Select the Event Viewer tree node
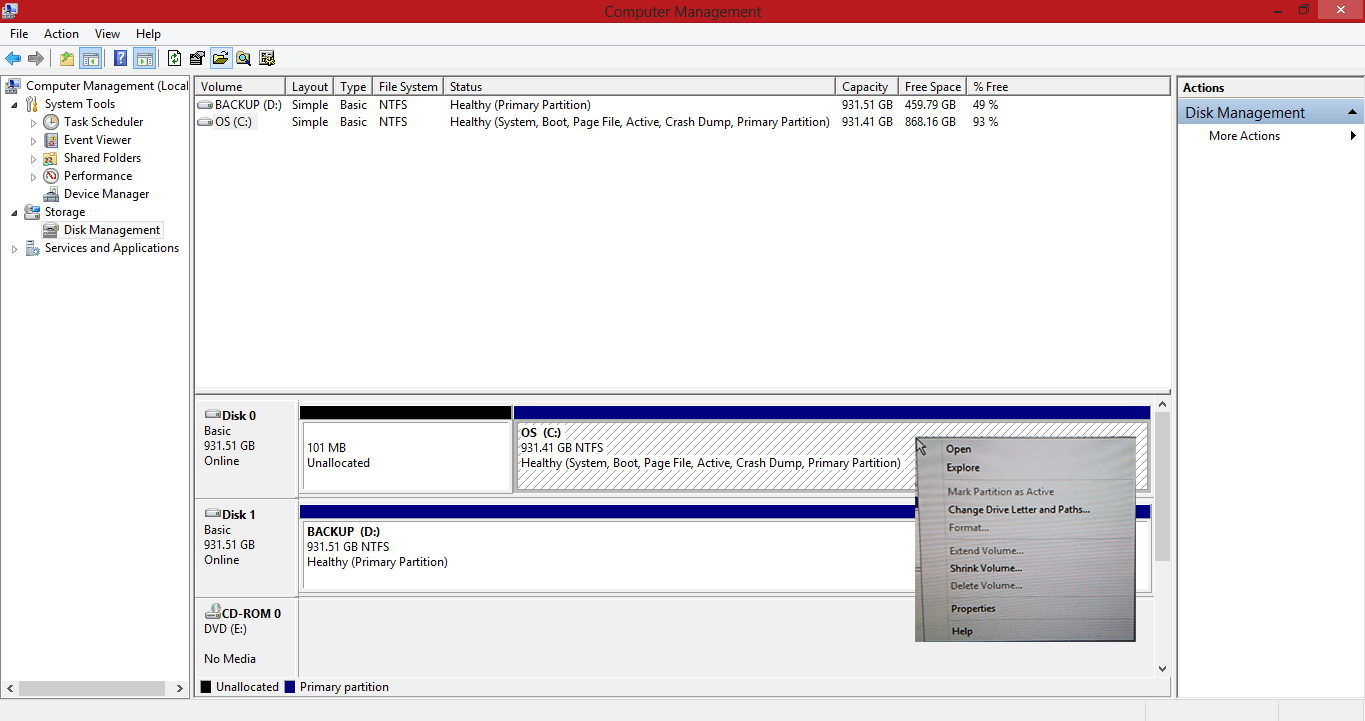This screenshot has height=721, width=1365. [x=97, y=140]
